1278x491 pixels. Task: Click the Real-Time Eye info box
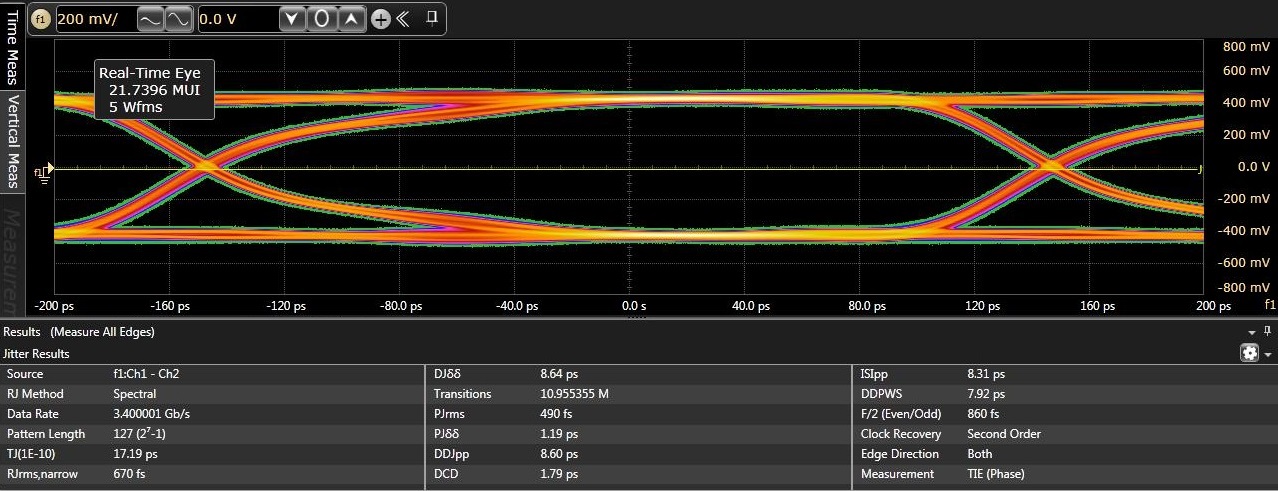[x=154, y=89]
